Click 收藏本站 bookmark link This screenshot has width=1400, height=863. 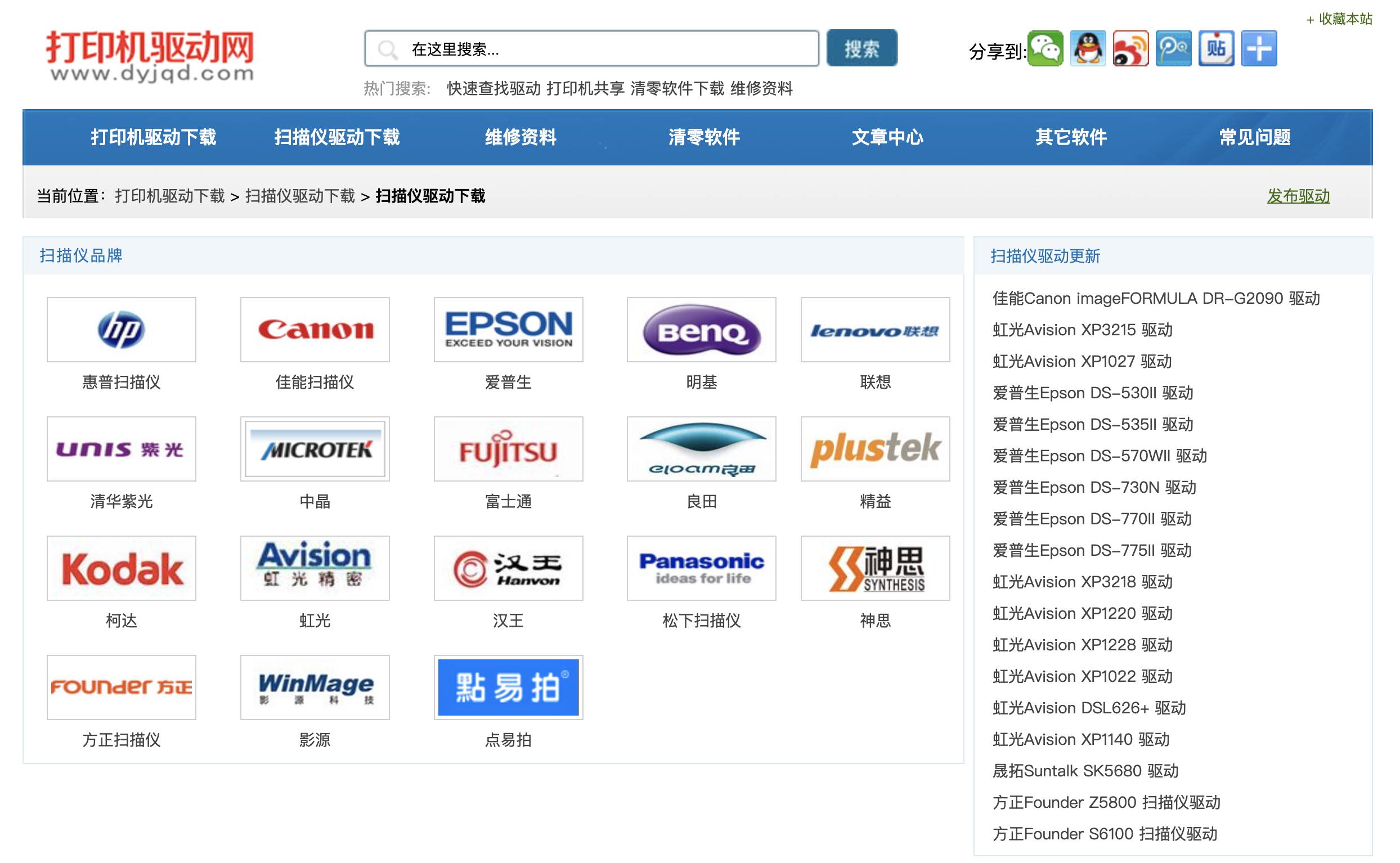[1339, 19]
